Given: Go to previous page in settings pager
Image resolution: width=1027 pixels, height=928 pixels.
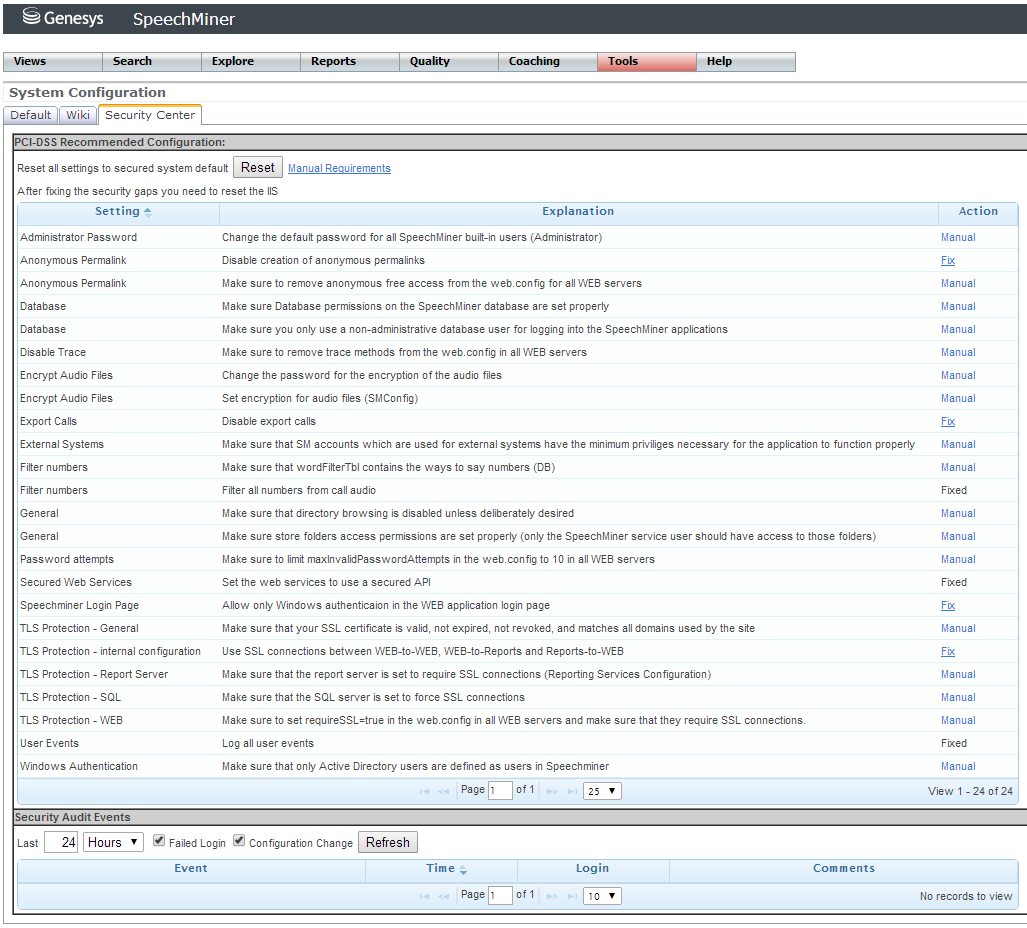Looking at the screenshot, I should coord(443,791).
